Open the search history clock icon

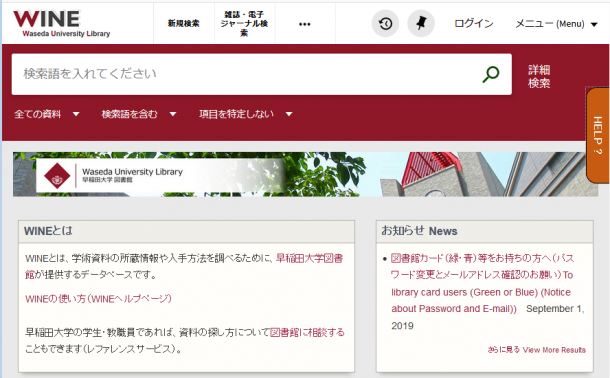coord(385,24)
